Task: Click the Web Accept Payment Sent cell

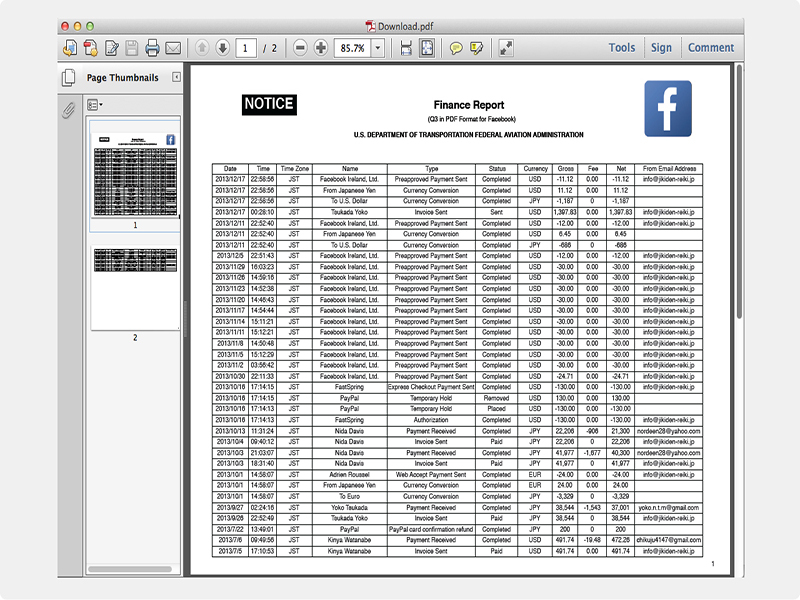Action: point(431,474)
